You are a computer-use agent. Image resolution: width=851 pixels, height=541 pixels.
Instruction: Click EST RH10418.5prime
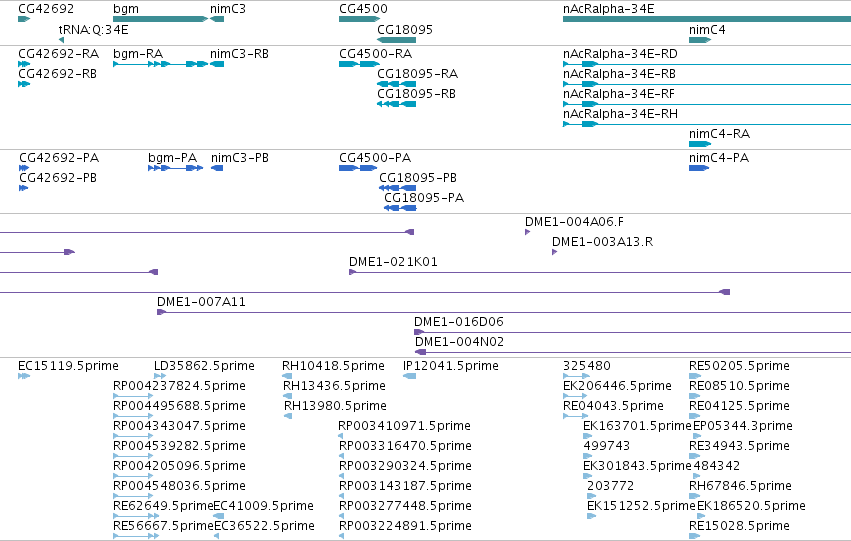point(333,366)
